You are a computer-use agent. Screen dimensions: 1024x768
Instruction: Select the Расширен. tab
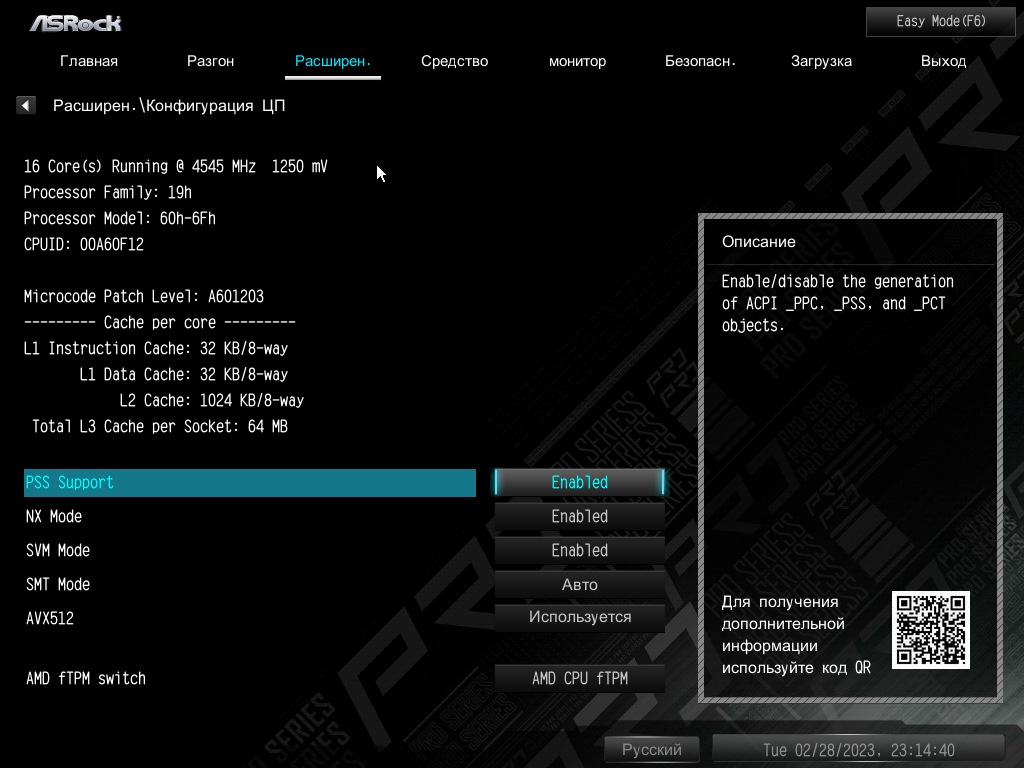coord(333,61)
